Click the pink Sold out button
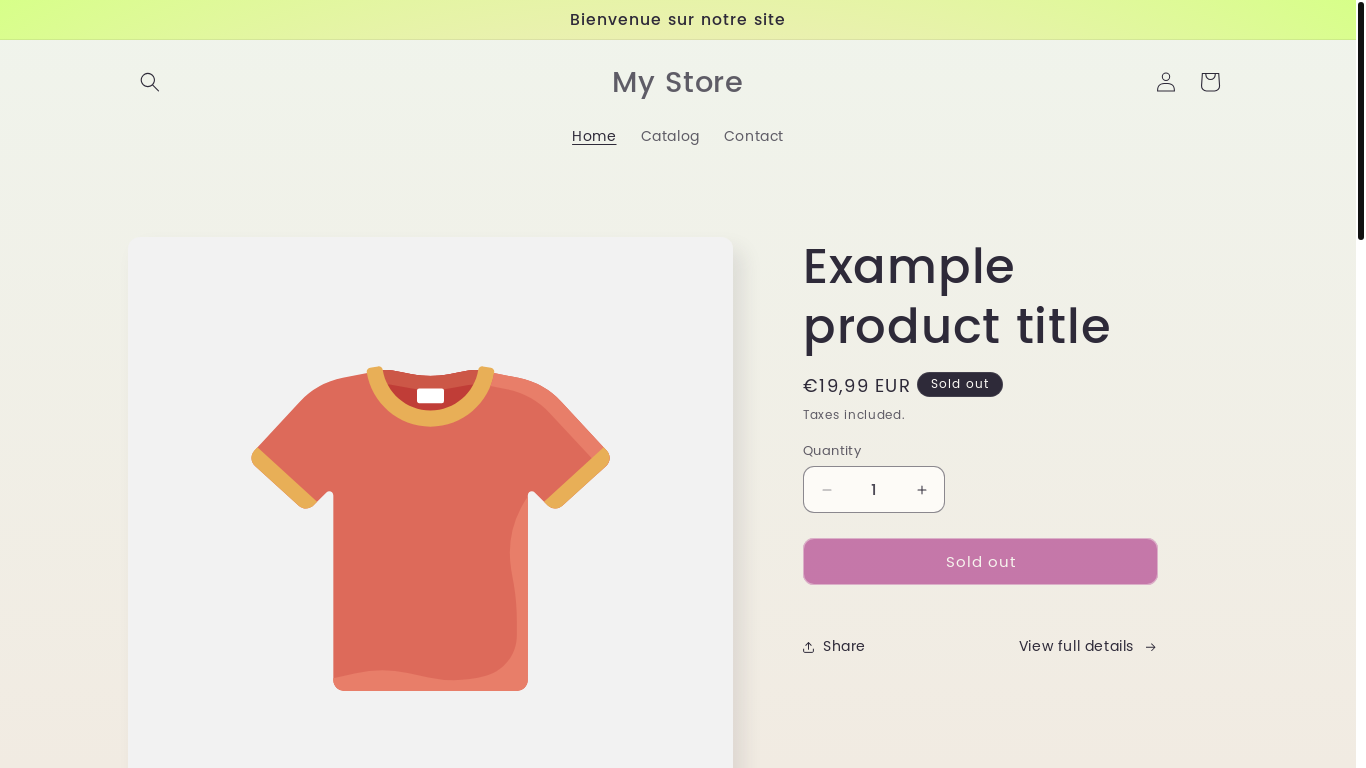Image resolution: width=1366 pixels, height=768 pixels. pyautogui.click(x=980, y=562)
